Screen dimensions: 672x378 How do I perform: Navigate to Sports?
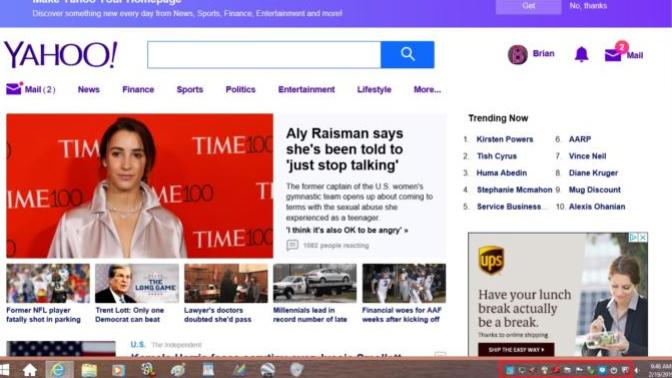[190, 89]
